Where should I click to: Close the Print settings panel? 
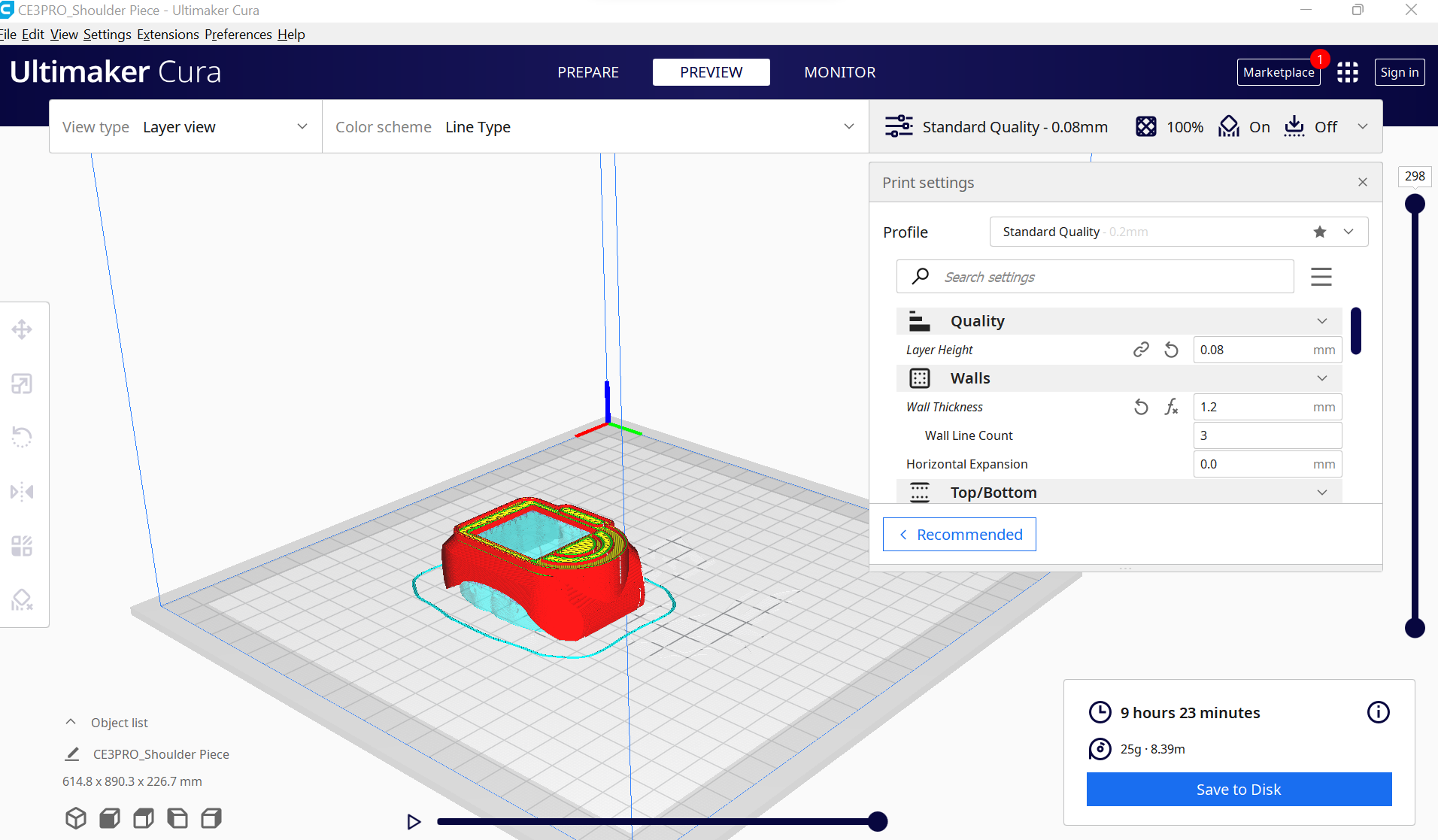[x=1363, y=182]
